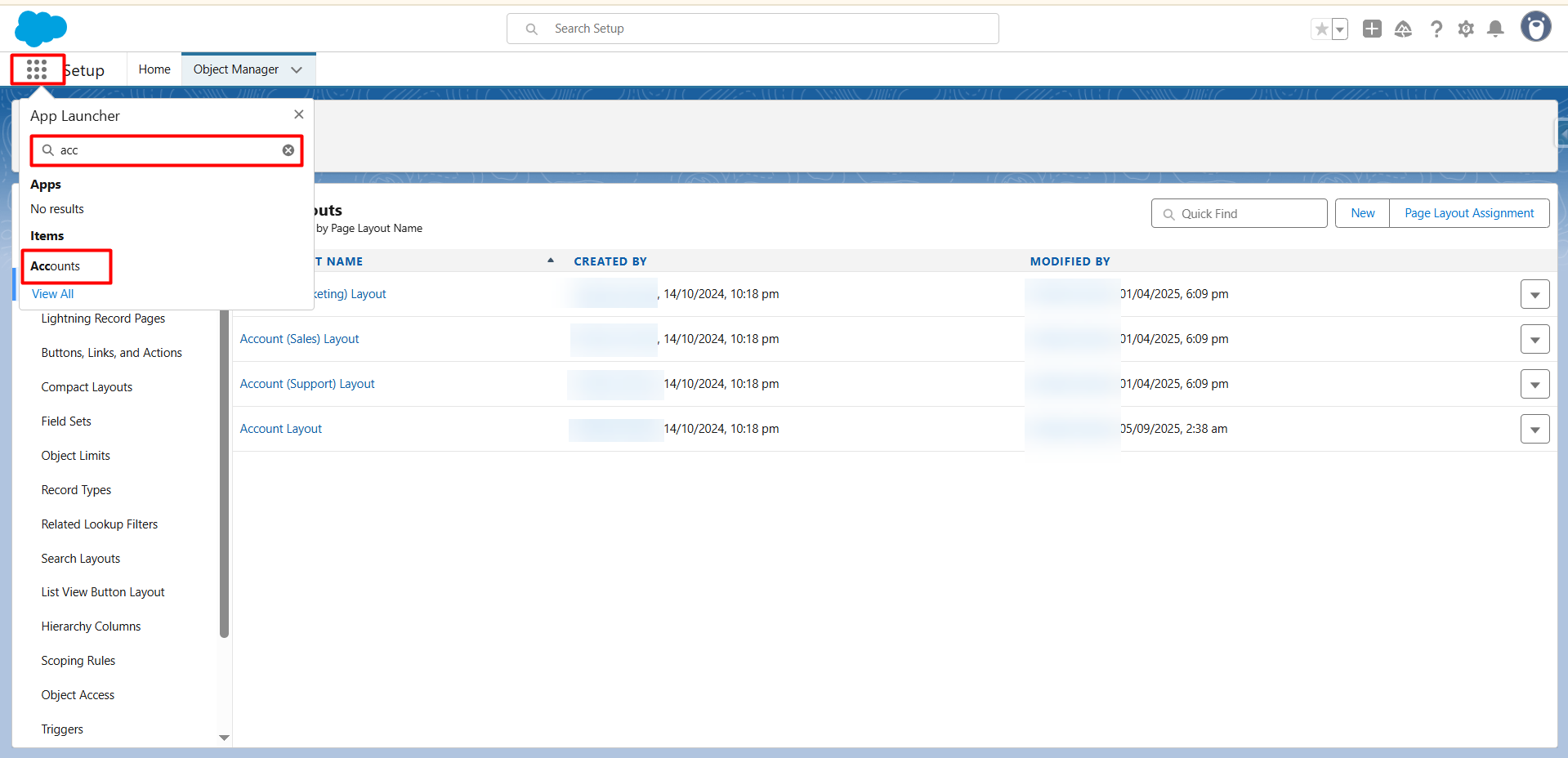The image size is (1568, 758).
Task: Open the Trailhead guidance icon
Action: click(x=1403, y=29)
